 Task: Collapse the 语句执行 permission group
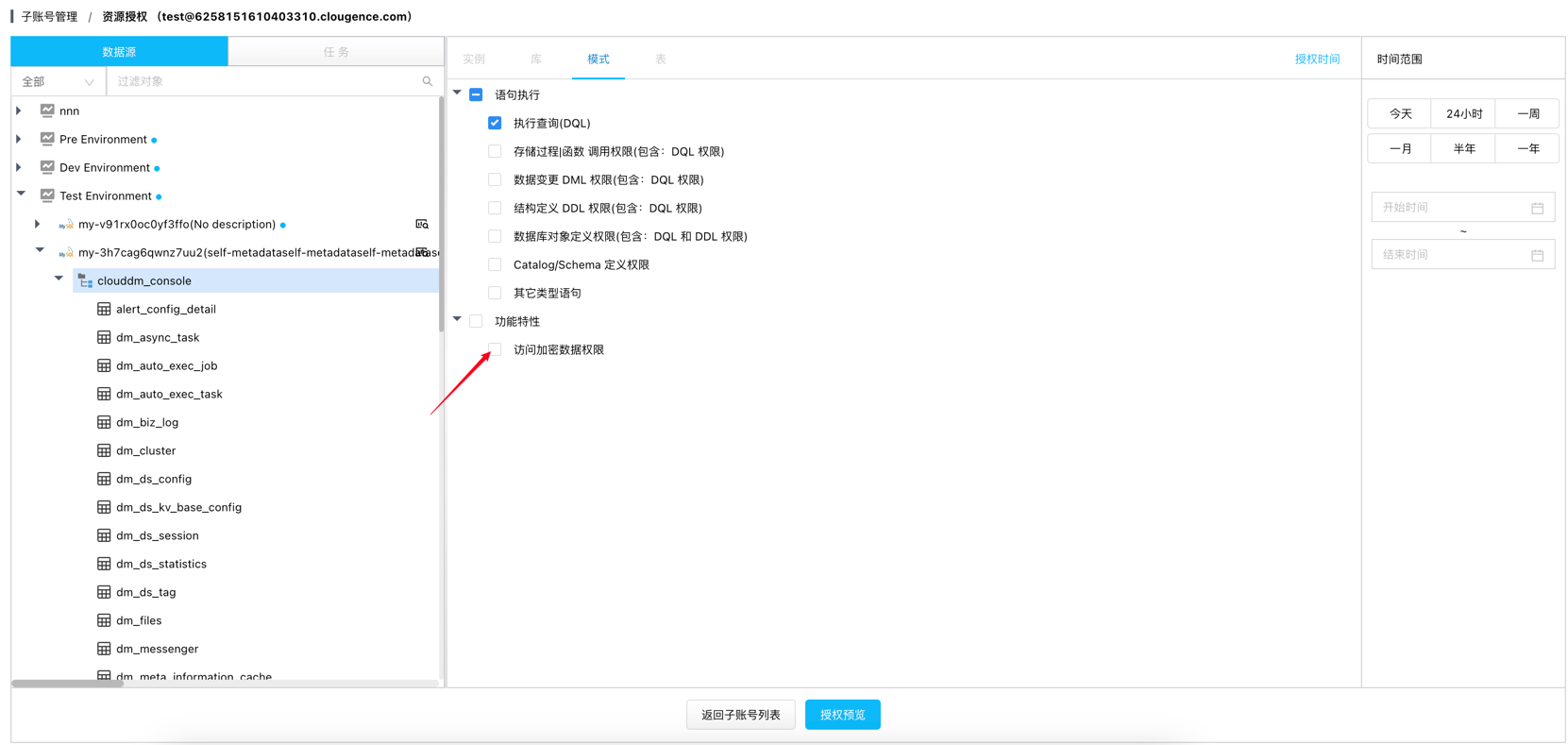[x=457, y=93]
